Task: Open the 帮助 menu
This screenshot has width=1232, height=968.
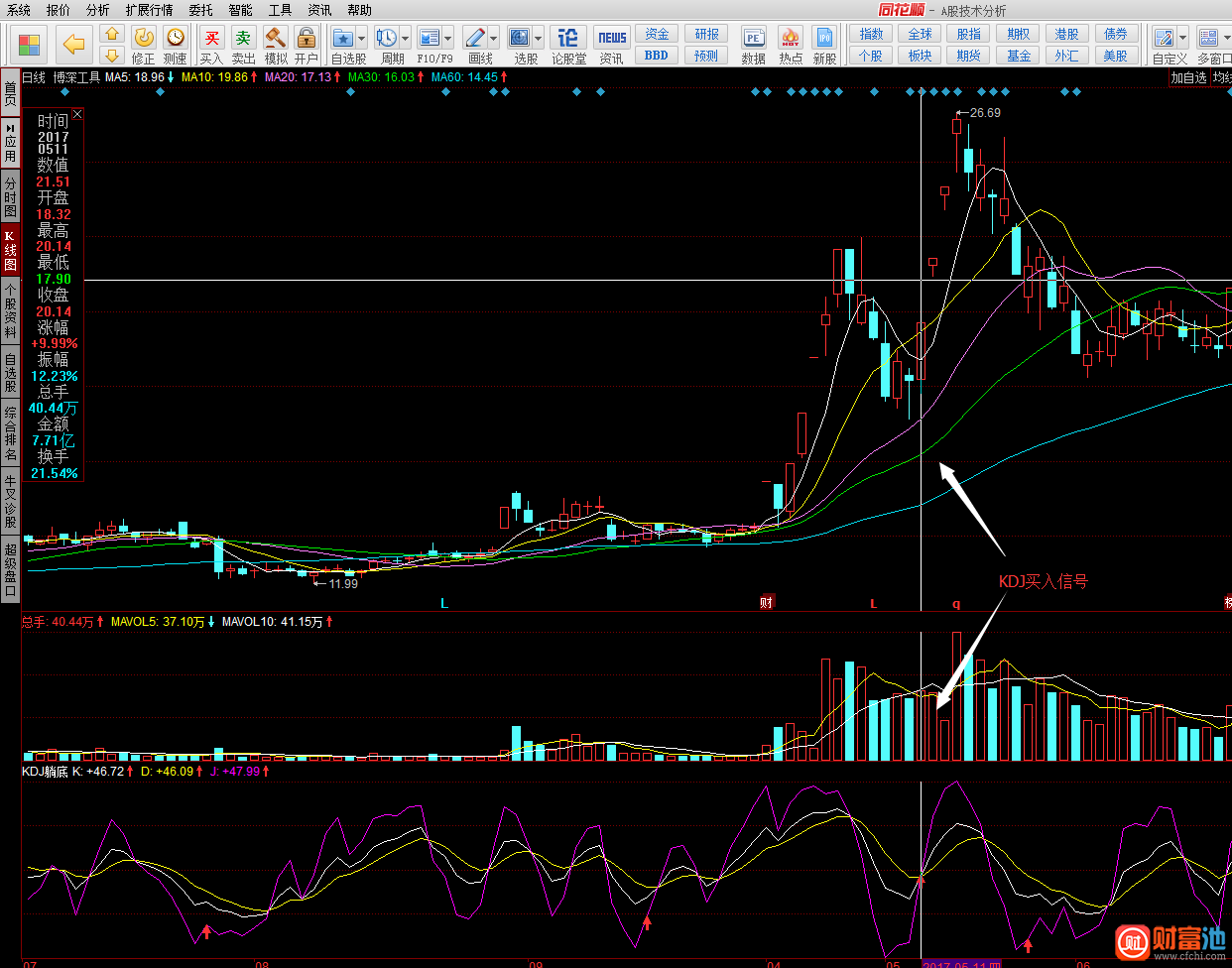Action: pyautogui.click(x=360, y=10)
